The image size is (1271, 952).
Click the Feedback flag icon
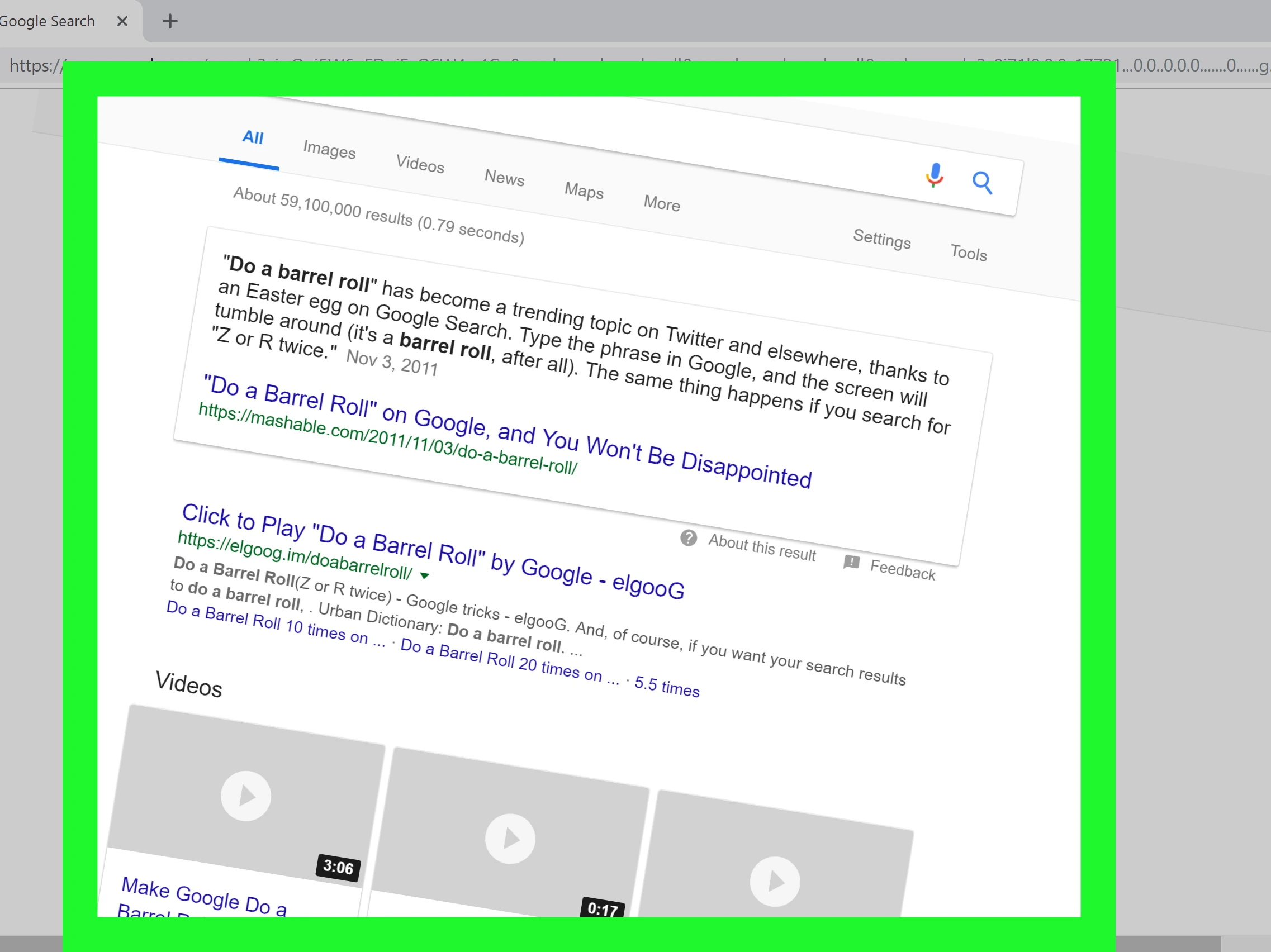(851, 562)
